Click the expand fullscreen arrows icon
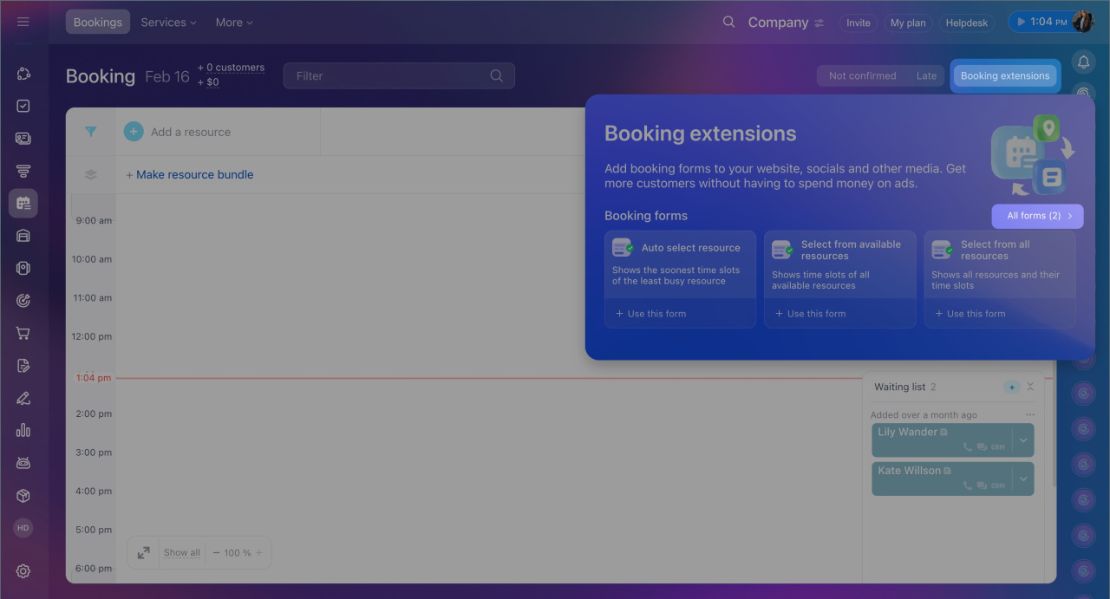The height and width of the screenshot is (599, 1110). [144, 553]
